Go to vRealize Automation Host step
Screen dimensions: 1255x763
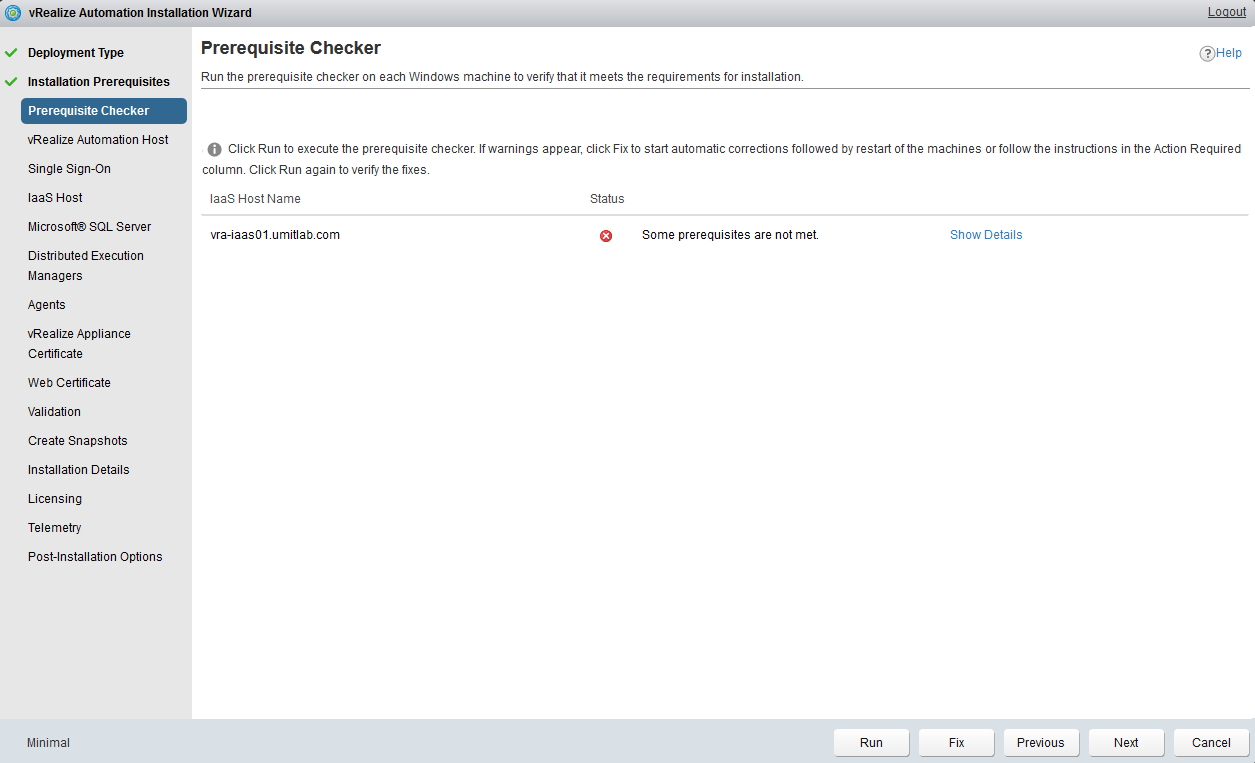point(98,140)
